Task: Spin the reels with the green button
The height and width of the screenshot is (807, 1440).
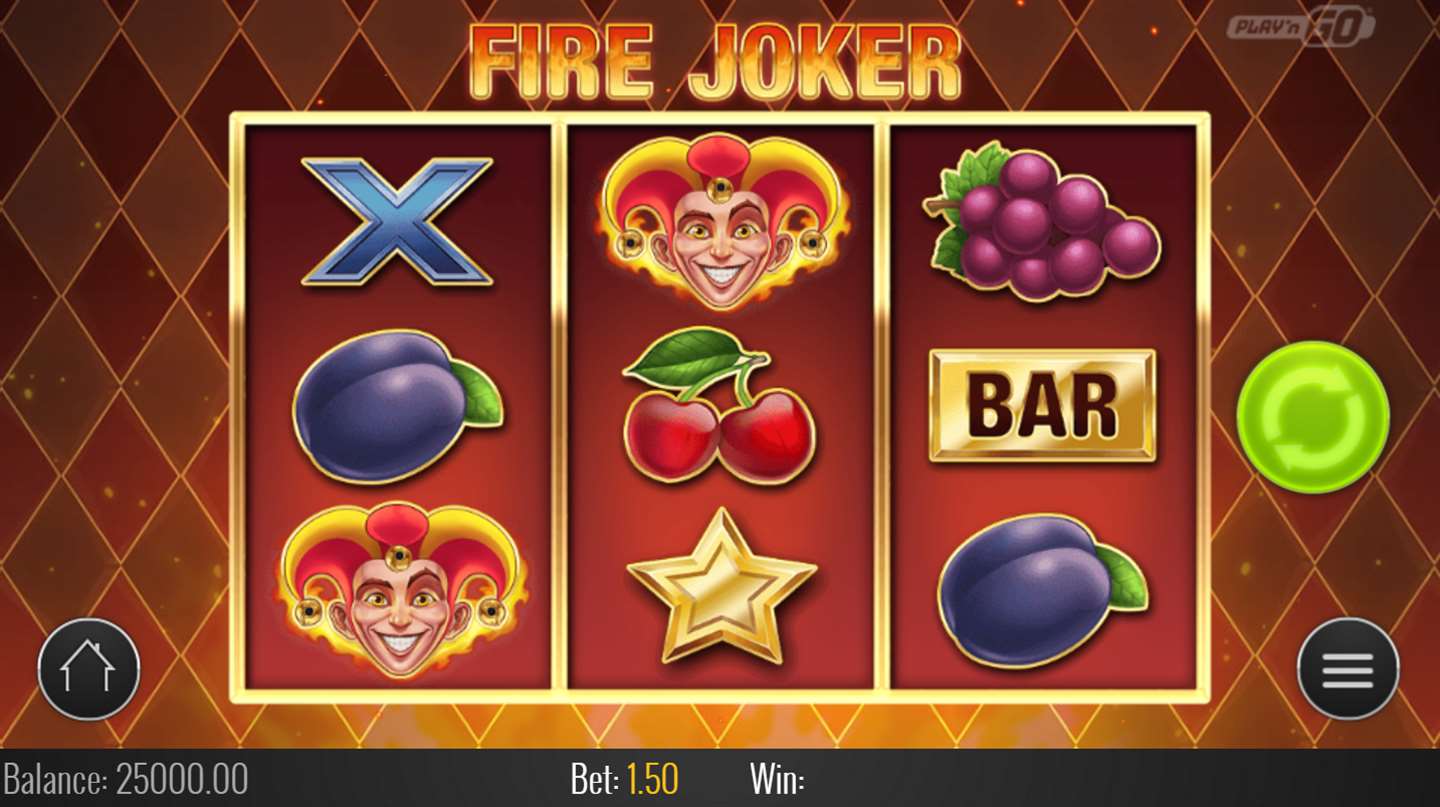Action: (x=1312, y=416)
